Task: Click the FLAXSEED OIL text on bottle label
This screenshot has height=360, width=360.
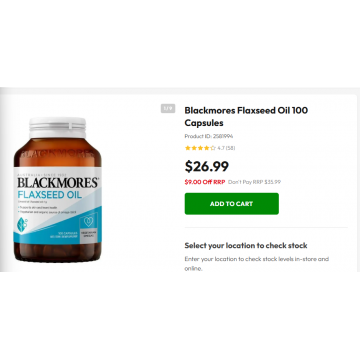Action: point(49,195)
